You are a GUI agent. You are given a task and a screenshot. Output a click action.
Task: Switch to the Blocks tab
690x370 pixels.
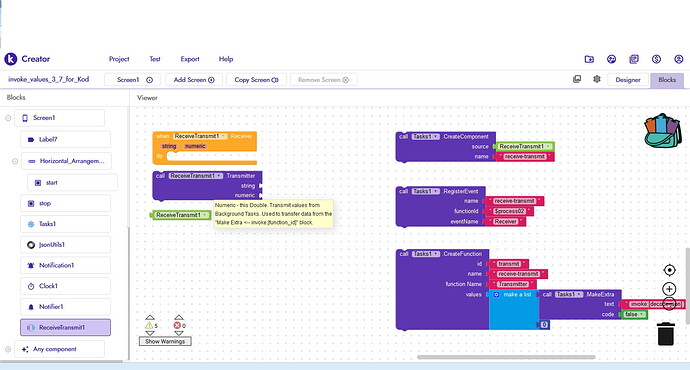tap(667, 80)
